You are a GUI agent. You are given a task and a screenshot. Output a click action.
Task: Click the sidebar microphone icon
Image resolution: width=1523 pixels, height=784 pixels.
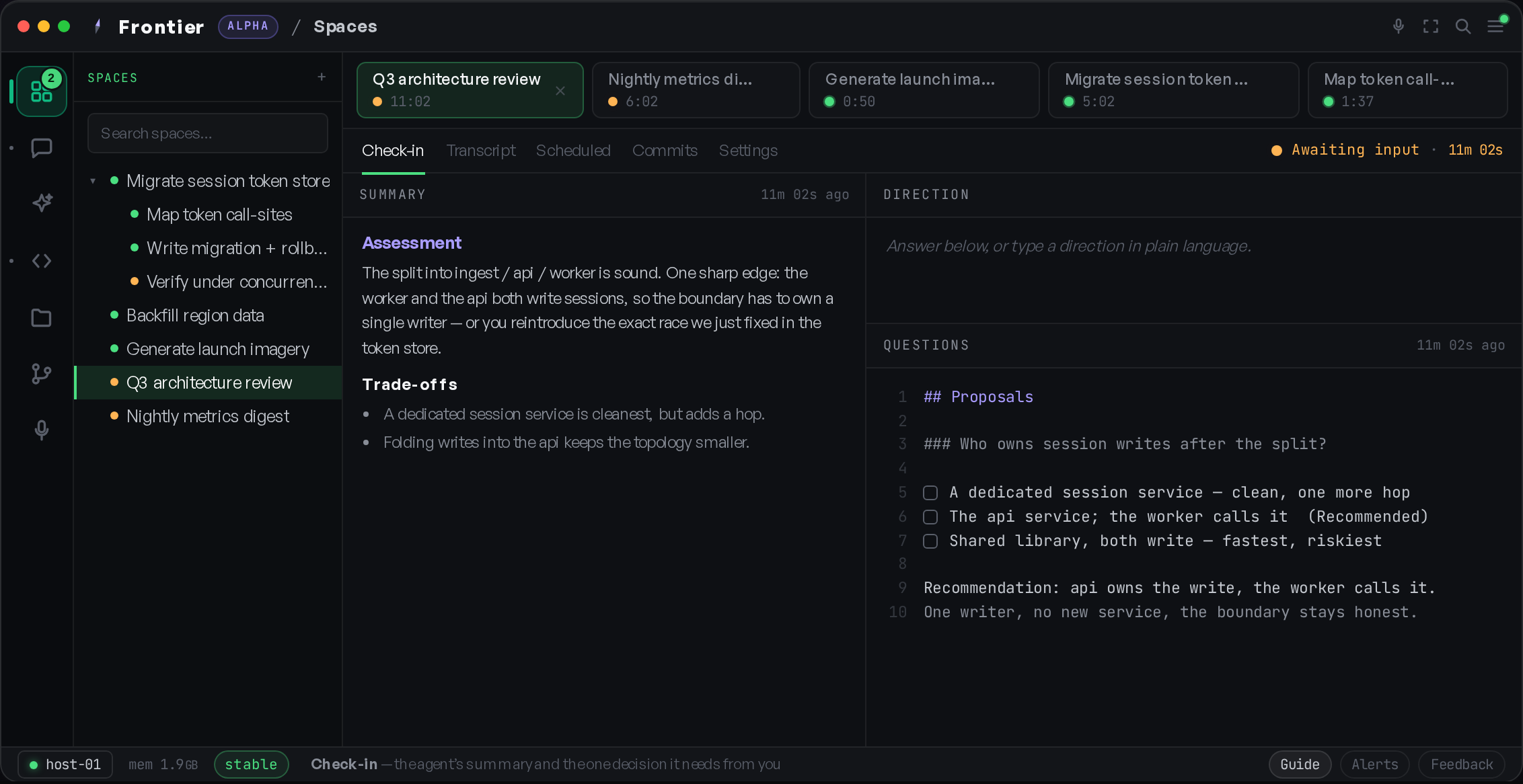tap(42, 430)
